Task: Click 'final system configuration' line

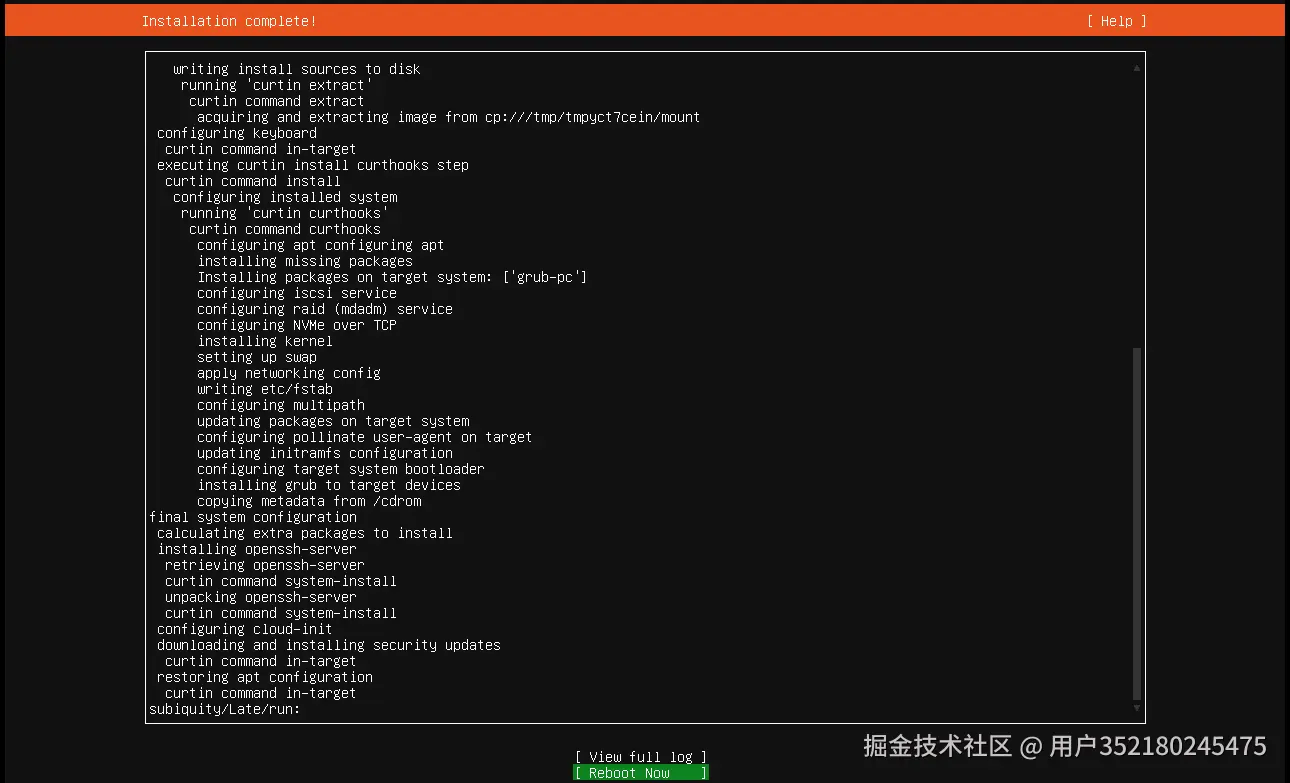Action: (x=253, y=517)
